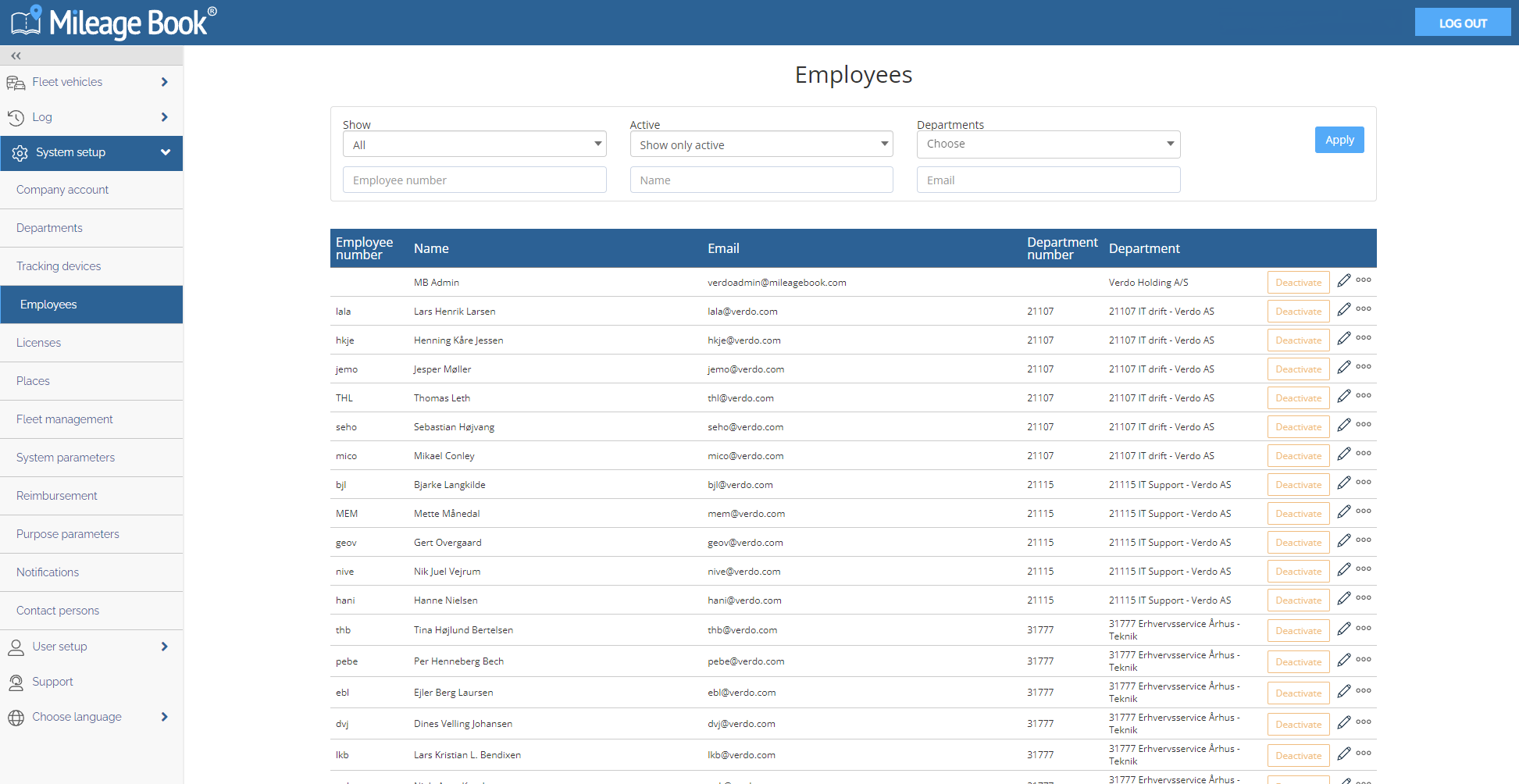1519x784 pixels.
Task: Open the Show dropdown set to All
Action: pyautogui.click(x=474, y=144)
